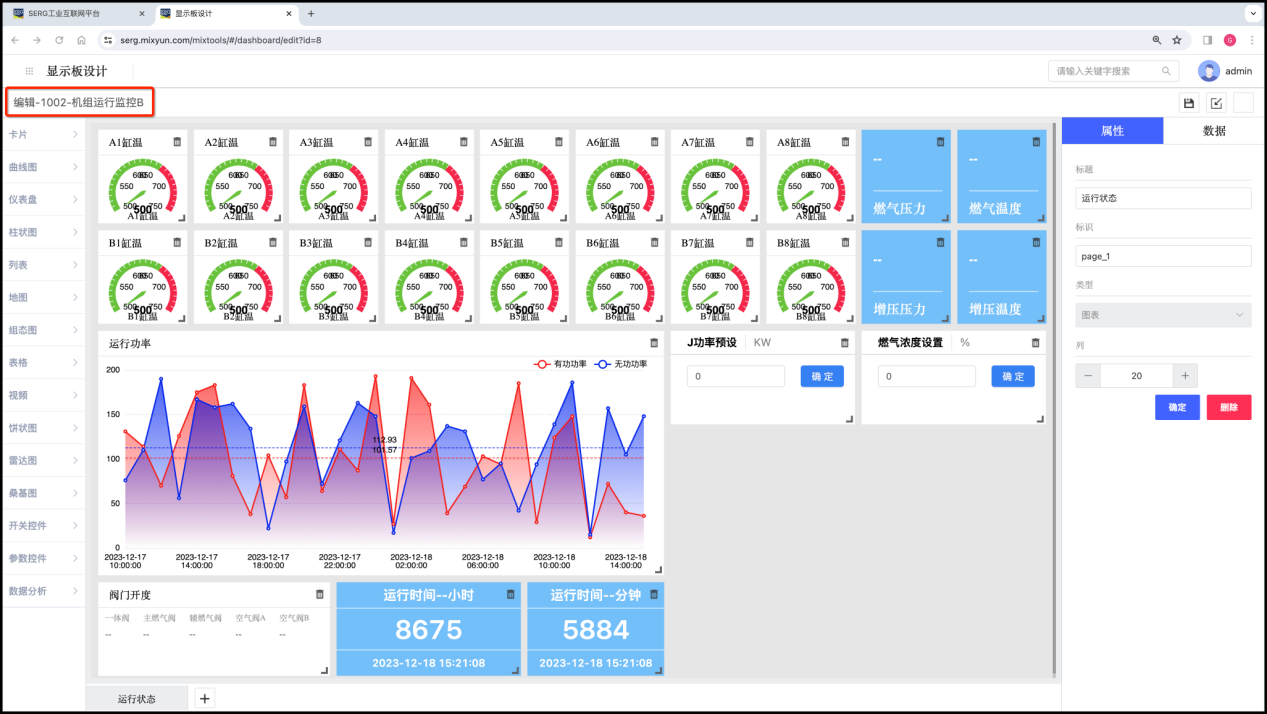Click 确定 button next to J功率预设 input
Image resolution: width=1267 pixels, height=714 pixels.
[x=822, y=376]
